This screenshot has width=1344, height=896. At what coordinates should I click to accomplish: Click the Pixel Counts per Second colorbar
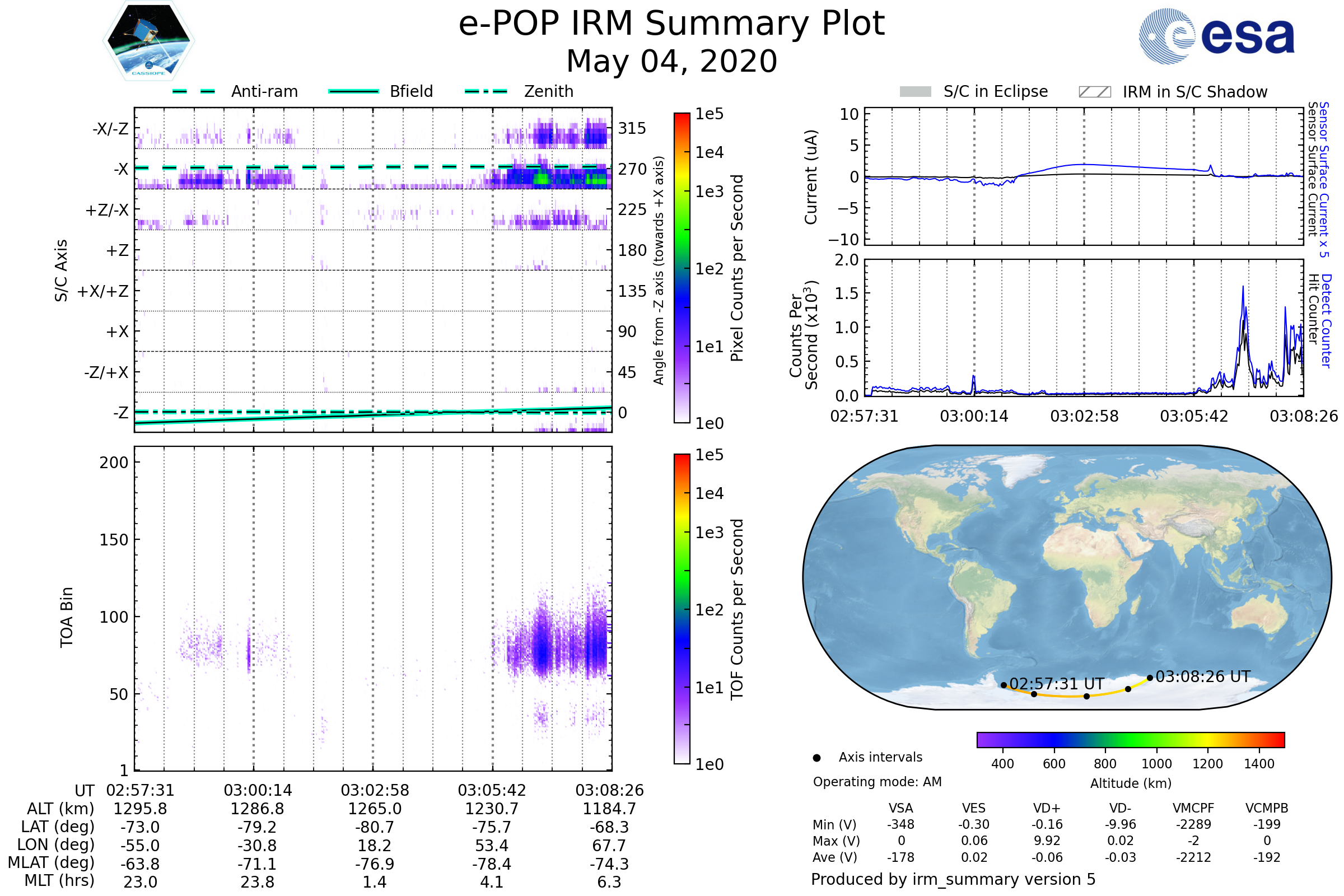point(682,268)
